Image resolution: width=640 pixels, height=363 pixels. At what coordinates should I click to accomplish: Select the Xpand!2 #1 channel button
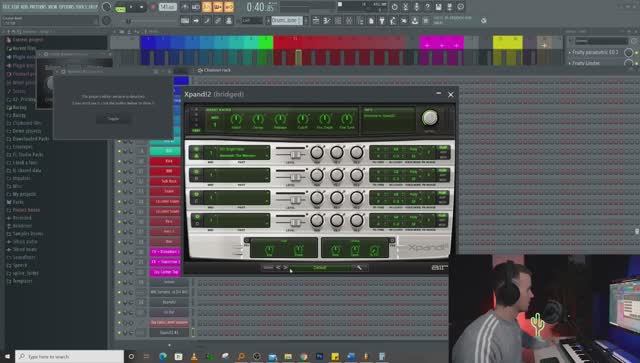pyautogui.click(x=169, y=332)
